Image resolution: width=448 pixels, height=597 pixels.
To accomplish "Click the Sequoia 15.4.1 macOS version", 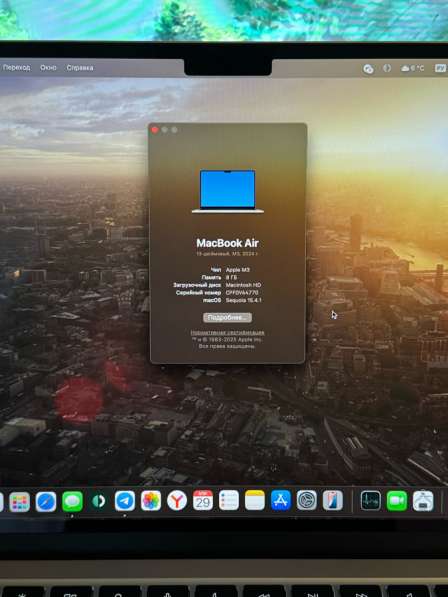I will pos(244,300).
